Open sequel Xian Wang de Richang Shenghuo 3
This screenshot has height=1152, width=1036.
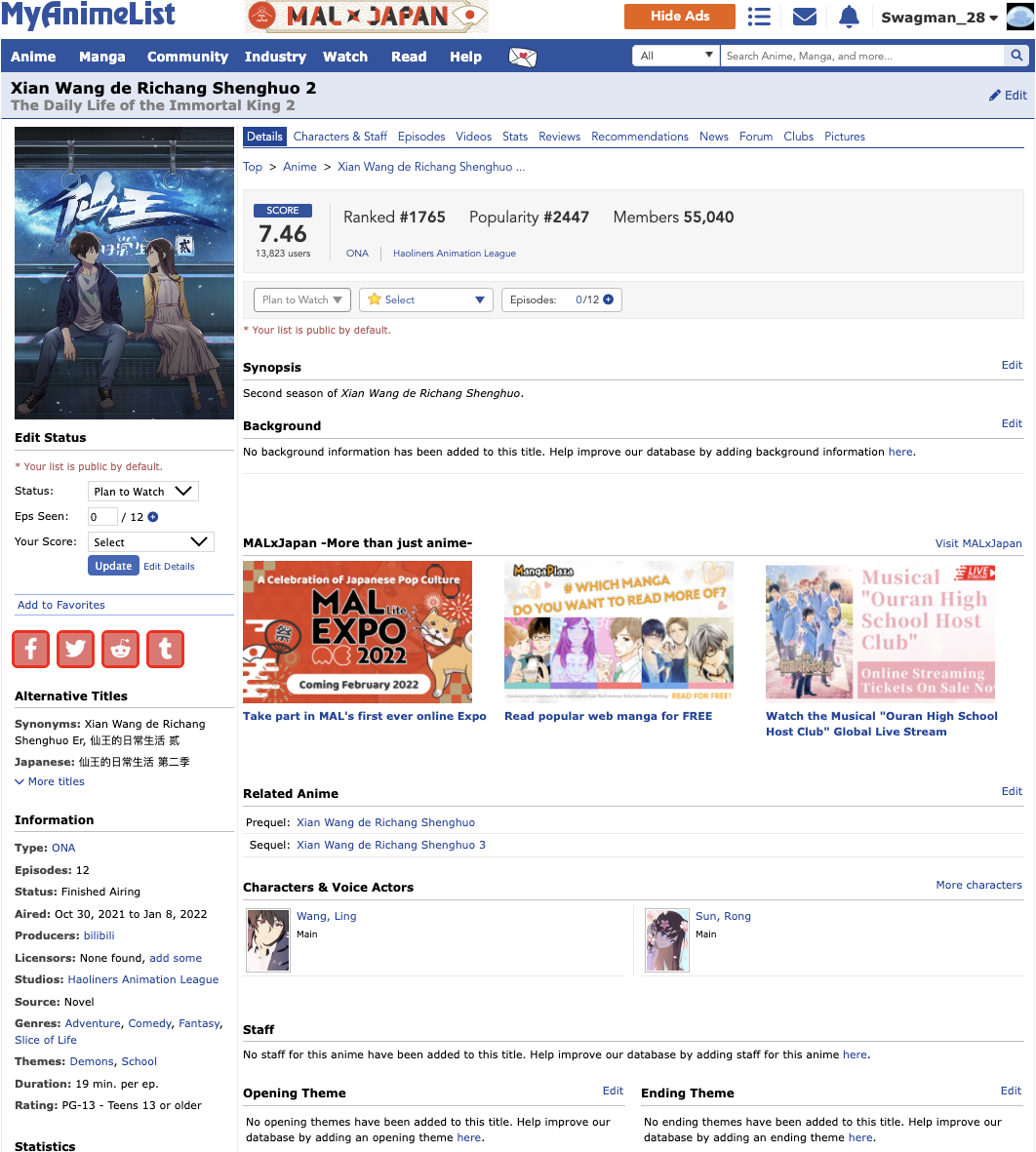(x=390, y=845)
